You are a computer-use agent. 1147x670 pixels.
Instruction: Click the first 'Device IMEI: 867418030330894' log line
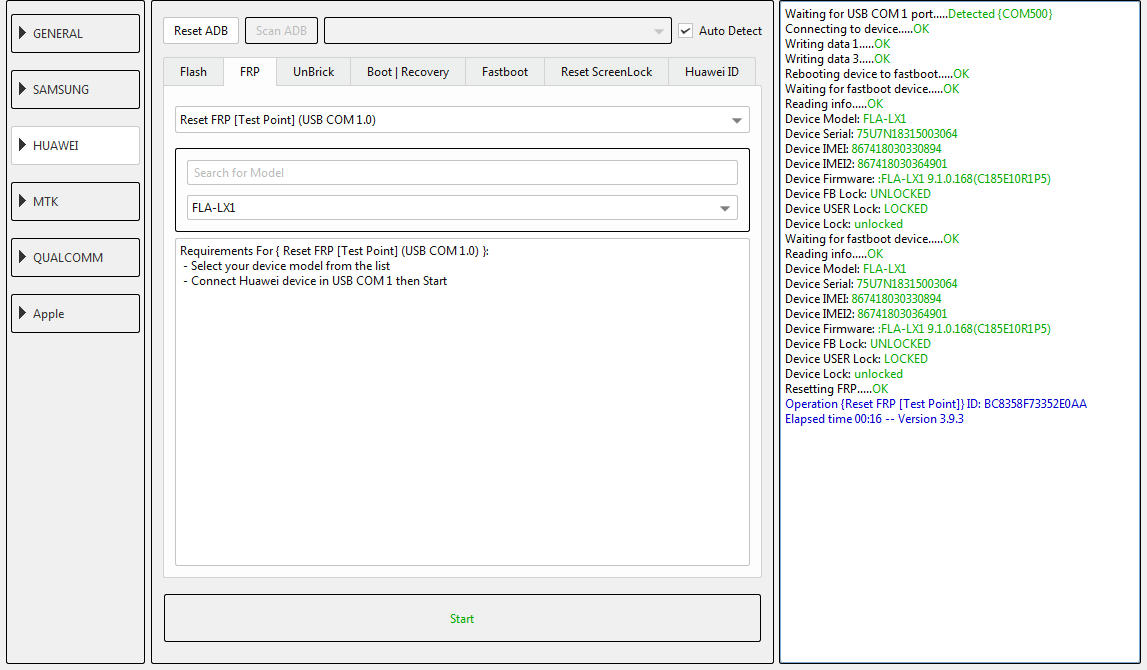coord(863,149)
